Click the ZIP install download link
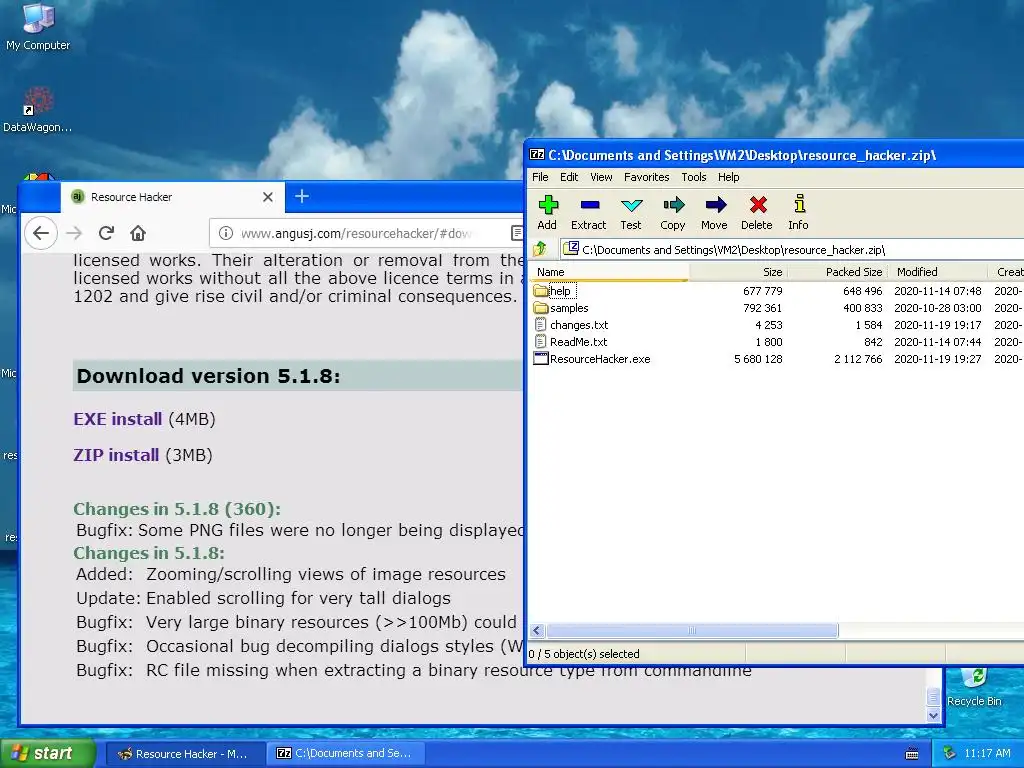The height and width of the screenshot is (768, 1024). point(116,455)
